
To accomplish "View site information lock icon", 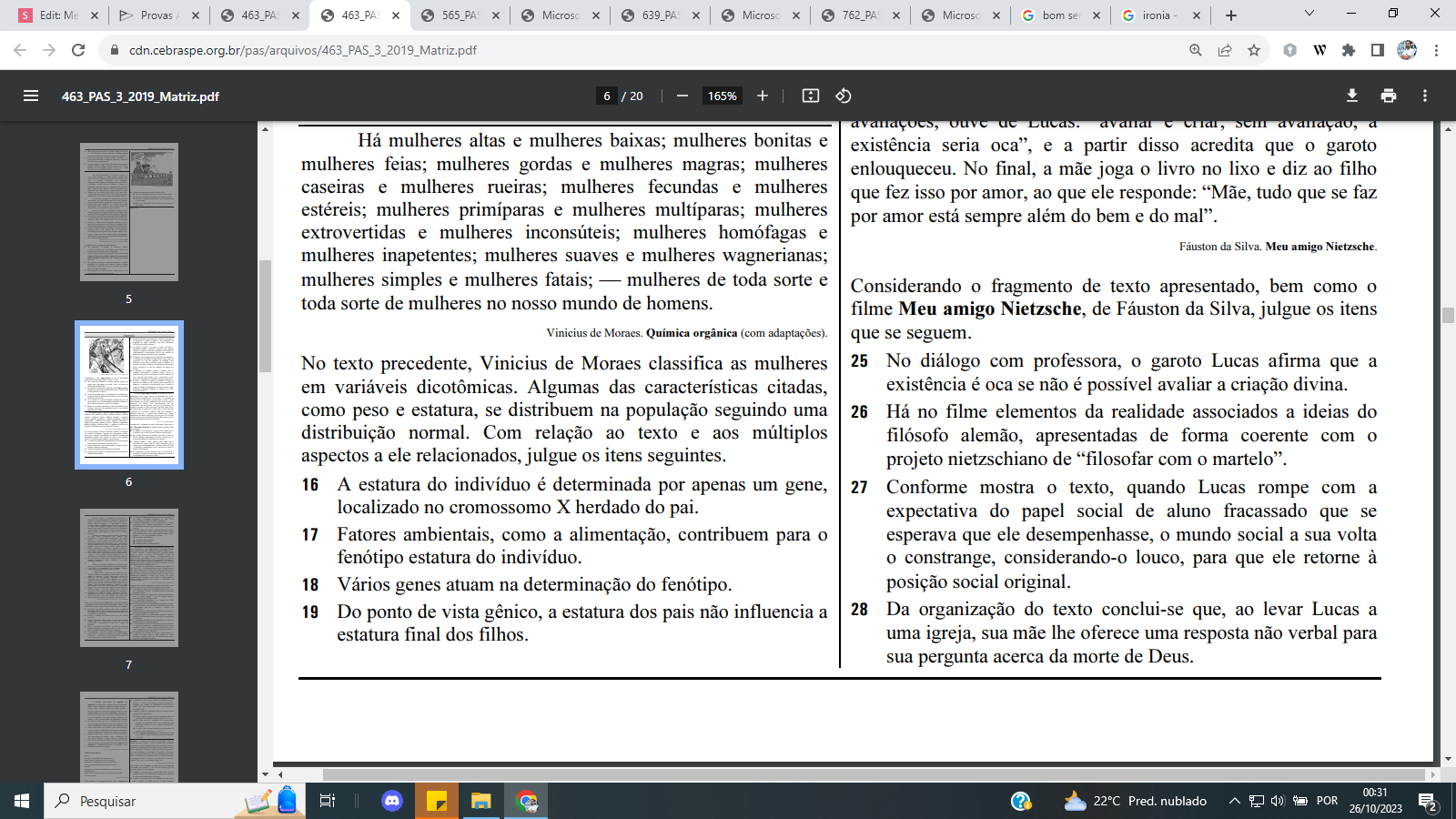I will tap(115, 50).
